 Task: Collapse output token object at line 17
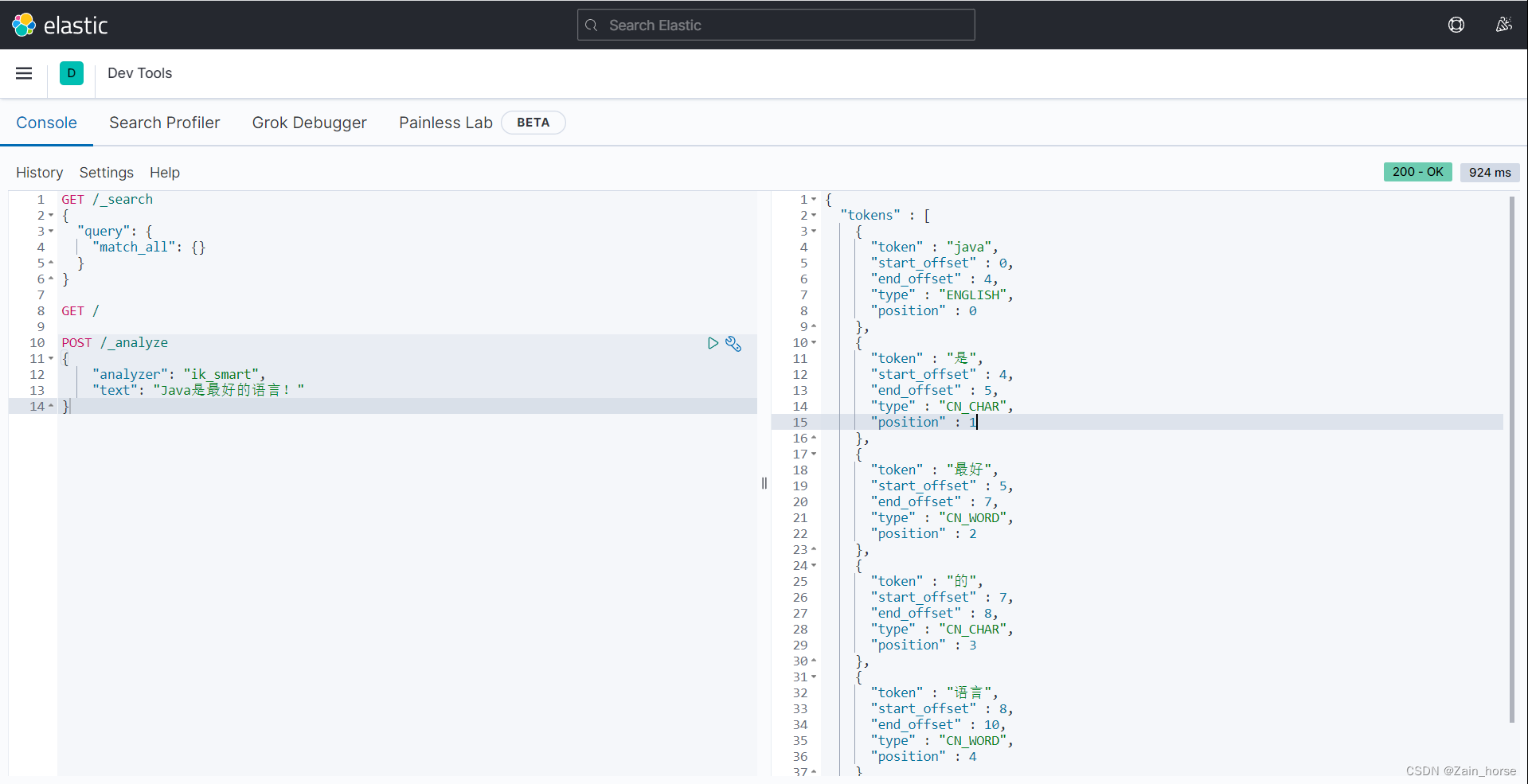click(814, 454)
